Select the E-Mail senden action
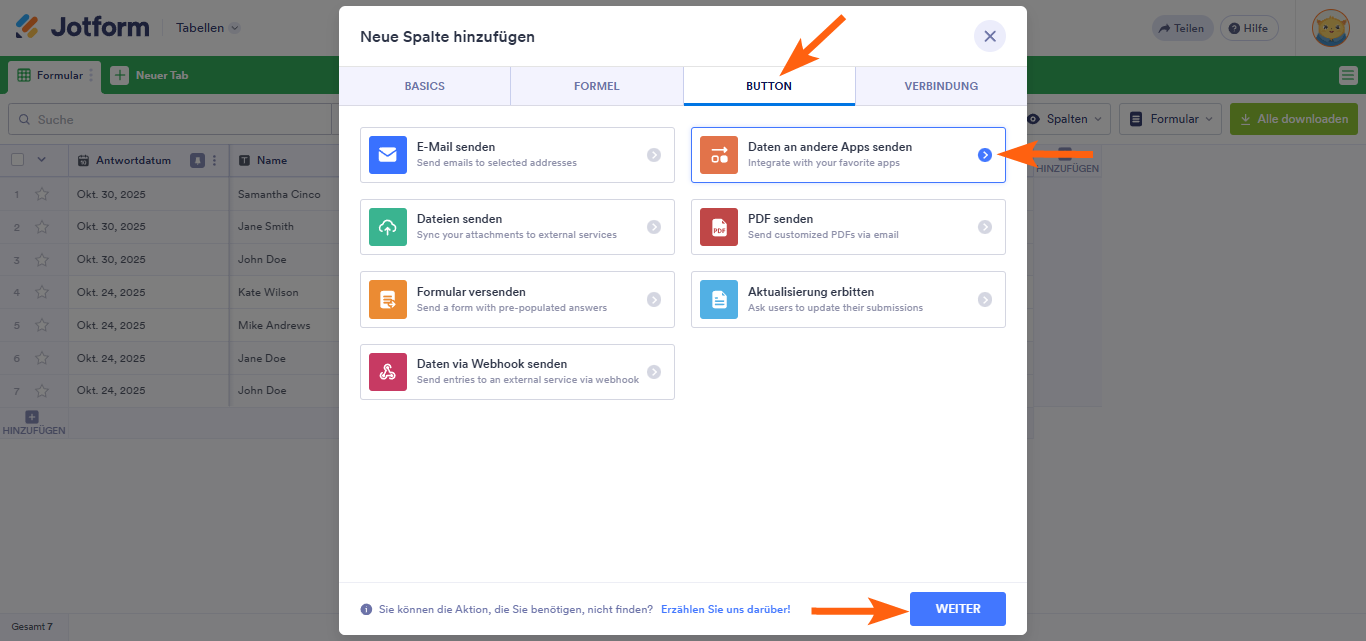The width and height of the screenshot is (1366, 641). [516, 155]
